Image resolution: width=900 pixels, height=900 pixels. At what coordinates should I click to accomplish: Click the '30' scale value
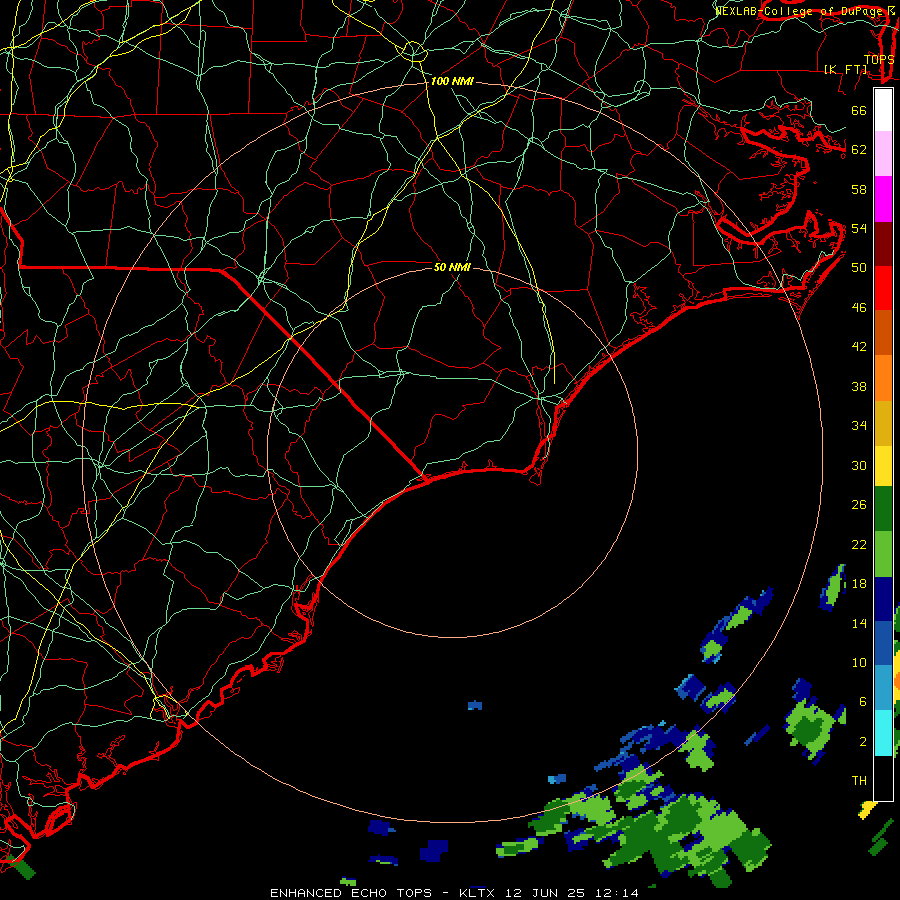coord(859,465)
